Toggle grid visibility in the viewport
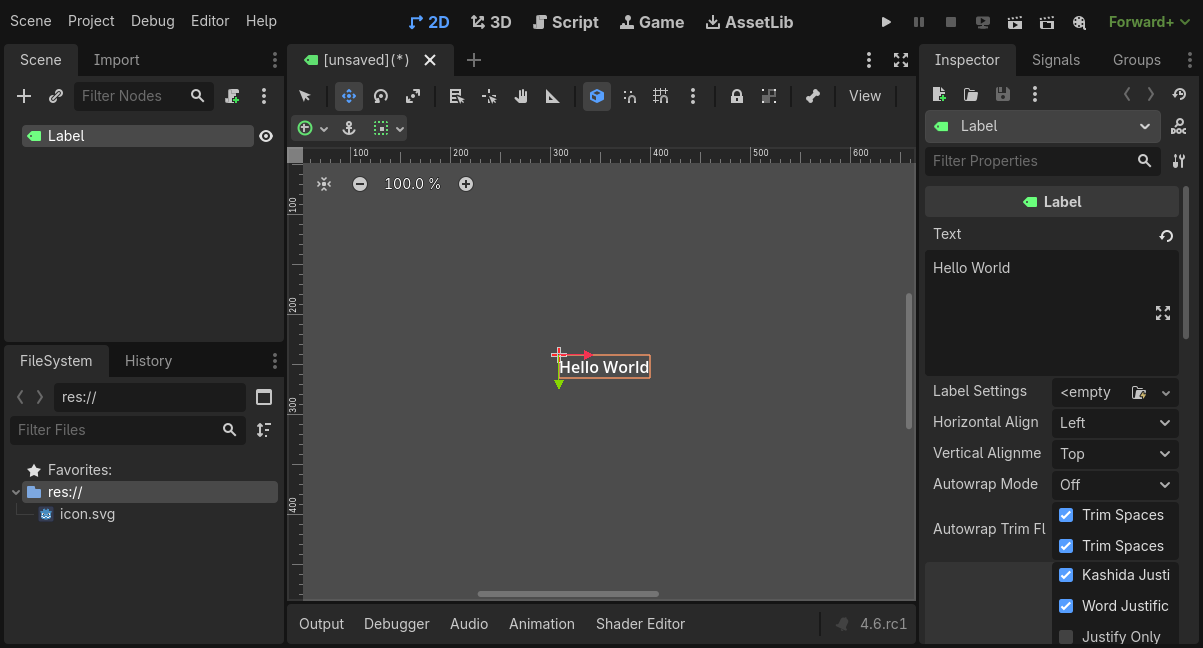 click(x=660, y=96)
